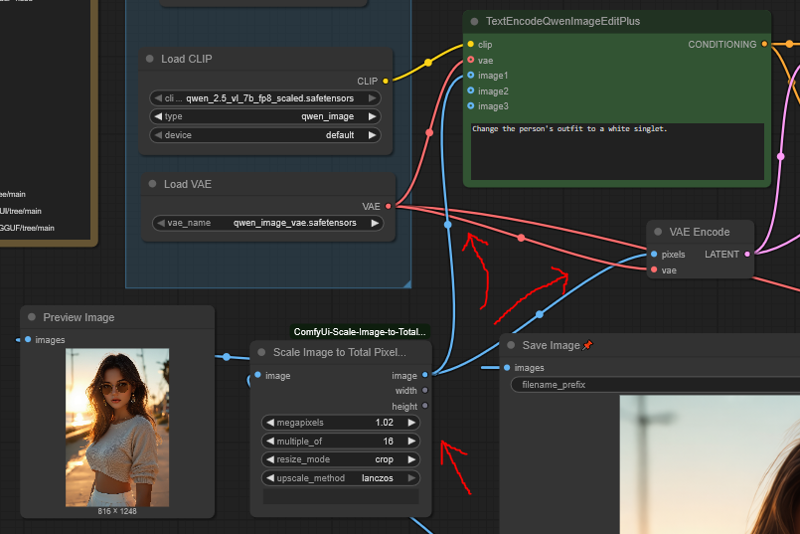This screenshot has width=800, height=534.
Task: Click the pink LATENT output socket on VAE Encode
Action: (x=747, y=254)
